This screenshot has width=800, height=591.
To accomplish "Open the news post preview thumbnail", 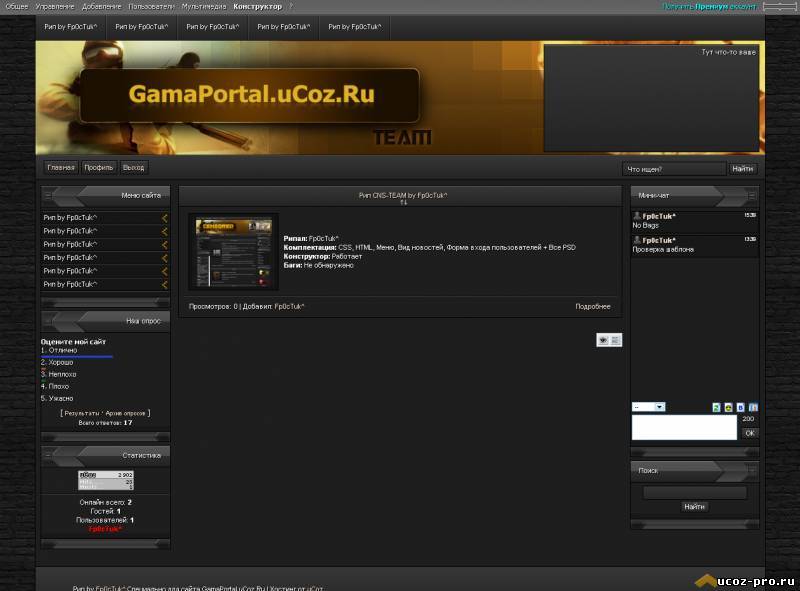I will coord(234,252).
